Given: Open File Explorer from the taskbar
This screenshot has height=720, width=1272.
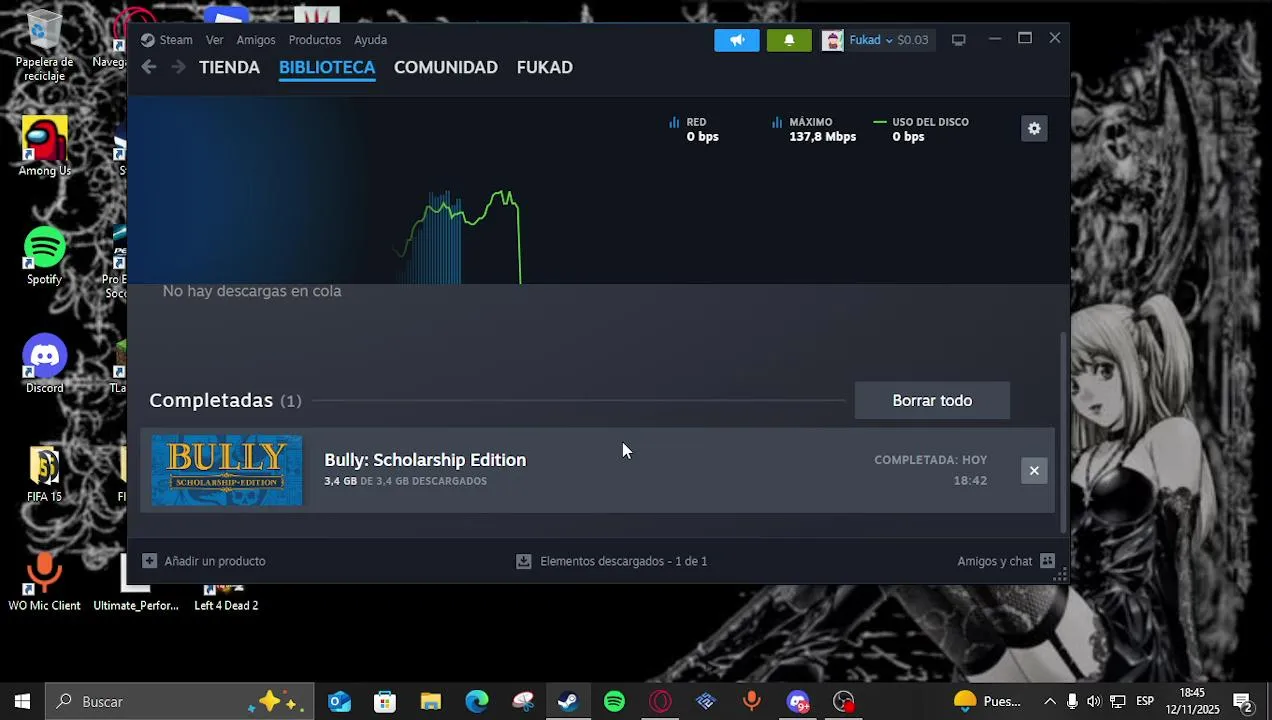Looking at the screenshot, I should click(431, 702).
